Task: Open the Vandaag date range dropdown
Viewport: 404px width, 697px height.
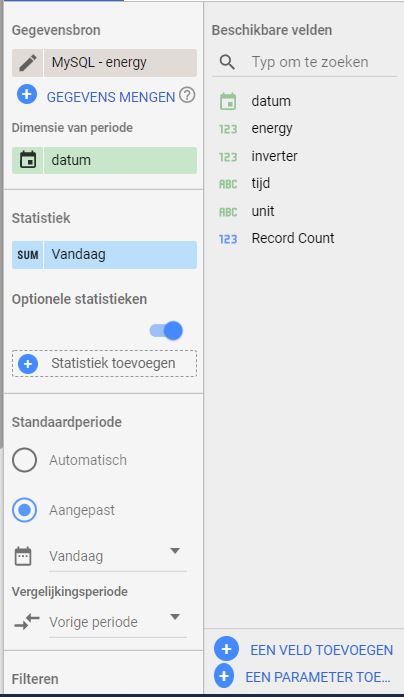Action: coord(118,556)
